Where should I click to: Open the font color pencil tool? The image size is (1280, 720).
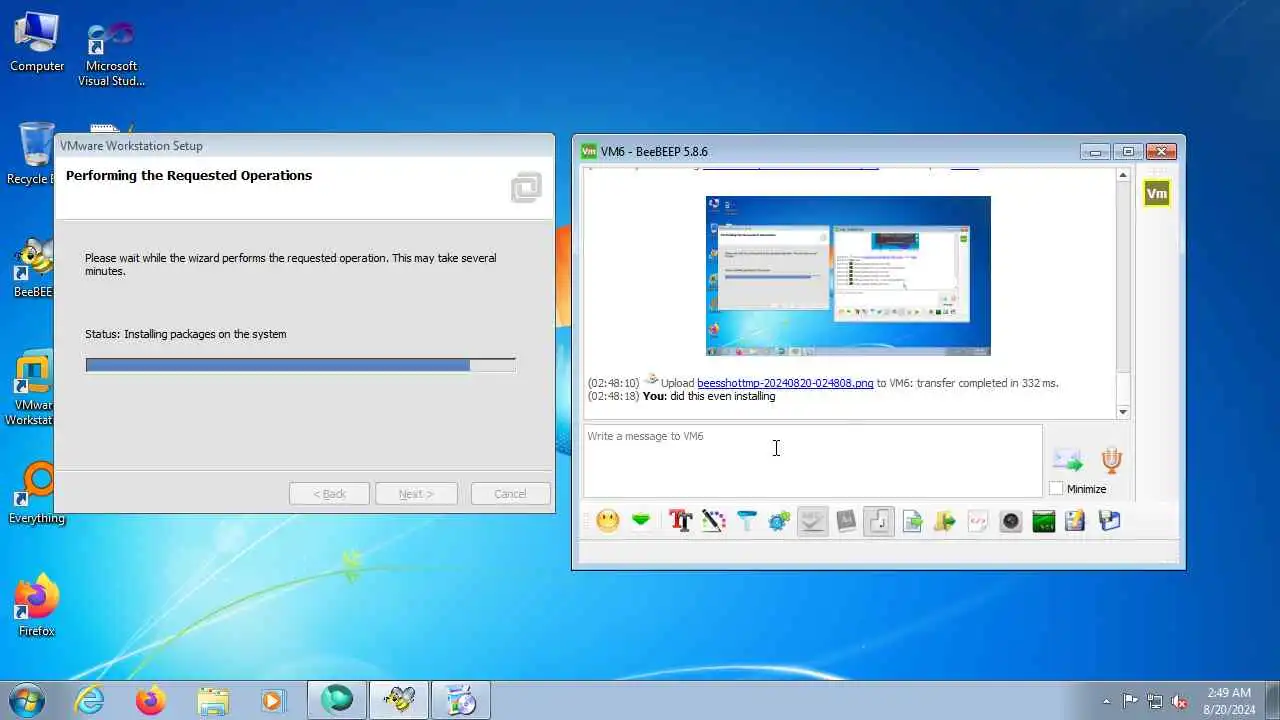[713, 521]
